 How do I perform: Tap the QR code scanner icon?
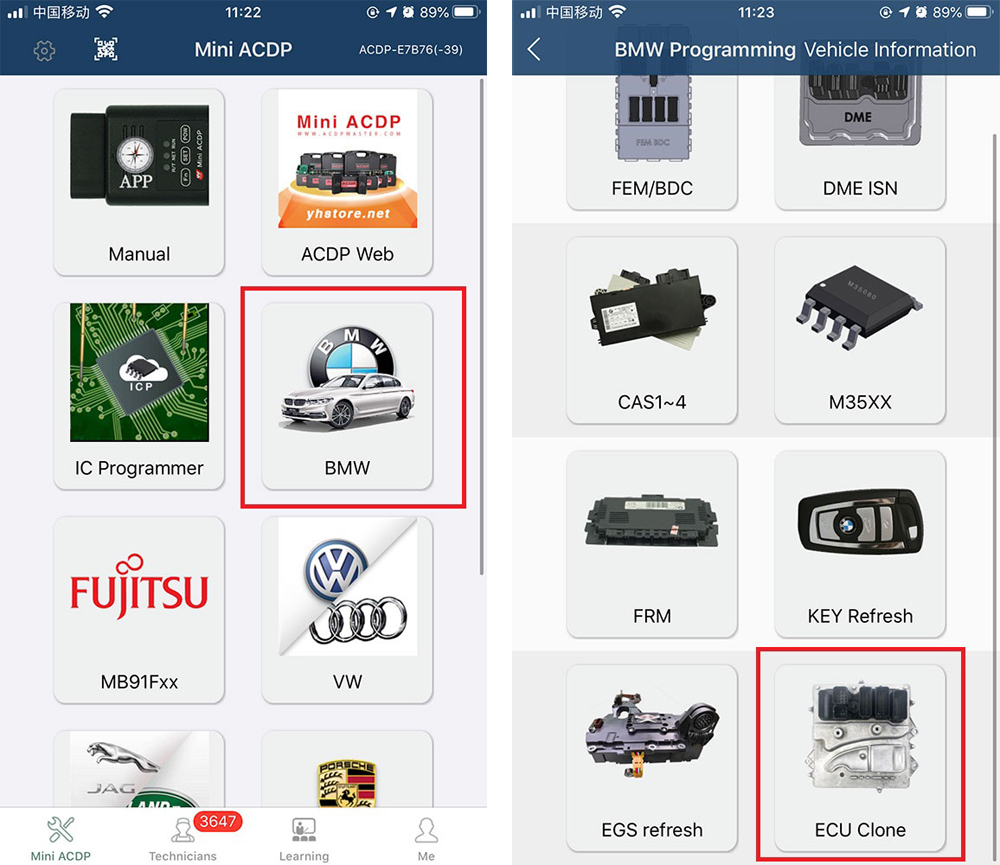106,49
